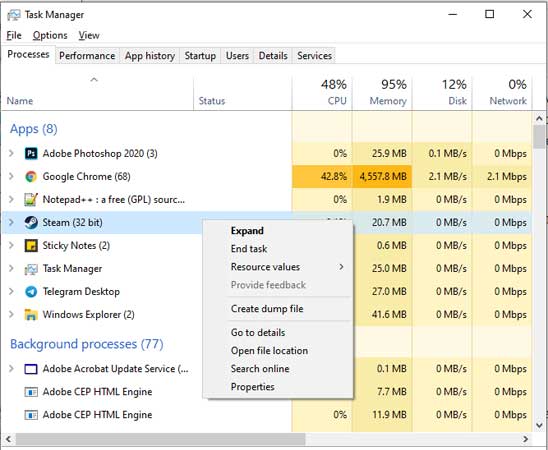Click Photoshop's 0.1 MB/s disk value
Viewport: 548px width, 450px height.
pos(447,153)
